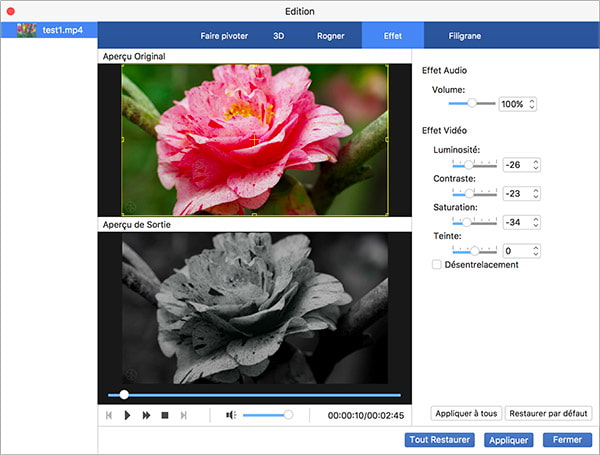The width and height of the screenshot is (600, 455).
Task: Click the red close window button
Action: click(11, 11)
